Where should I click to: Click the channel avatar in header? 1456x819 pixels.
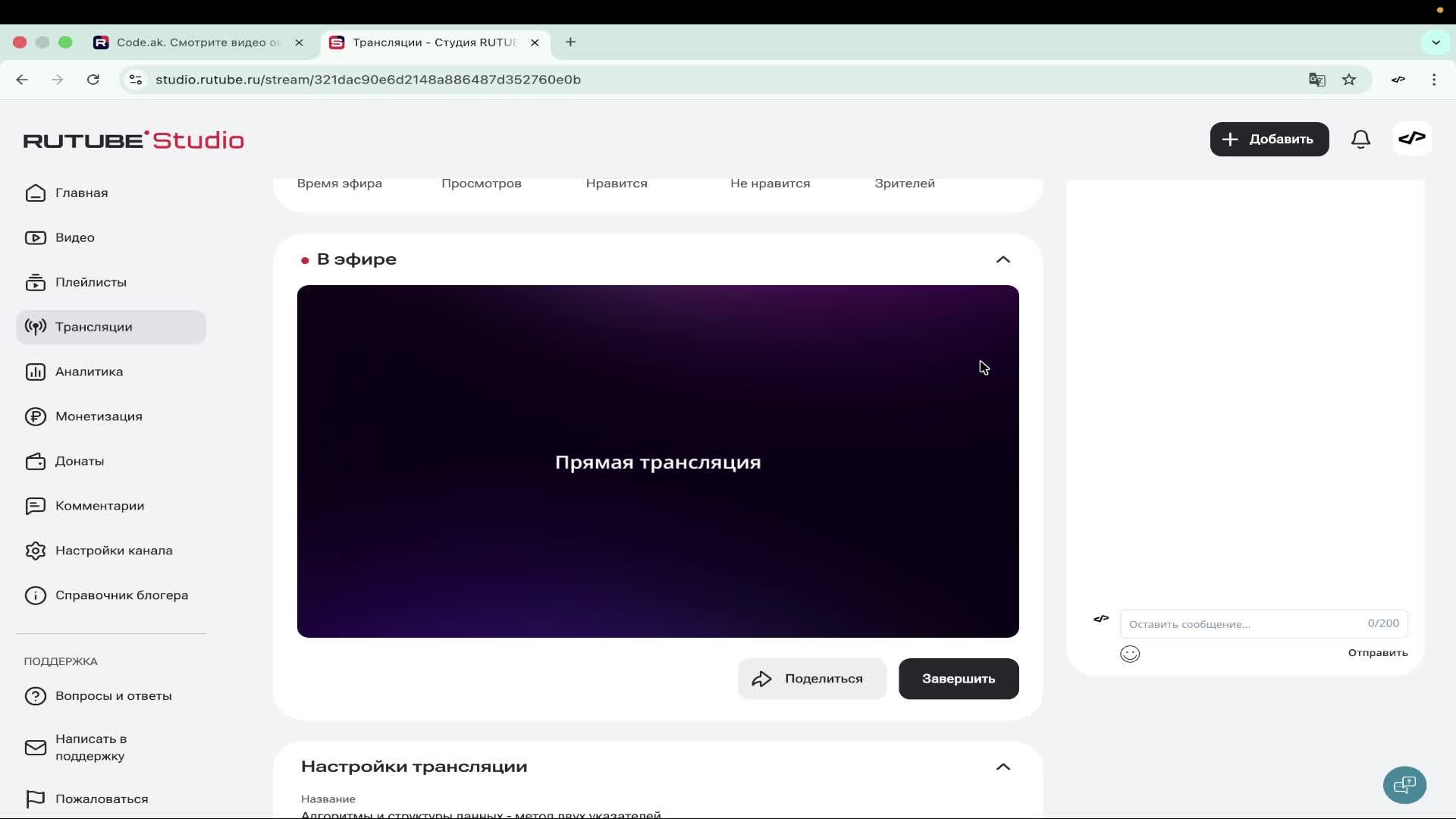coord(1412,139)
